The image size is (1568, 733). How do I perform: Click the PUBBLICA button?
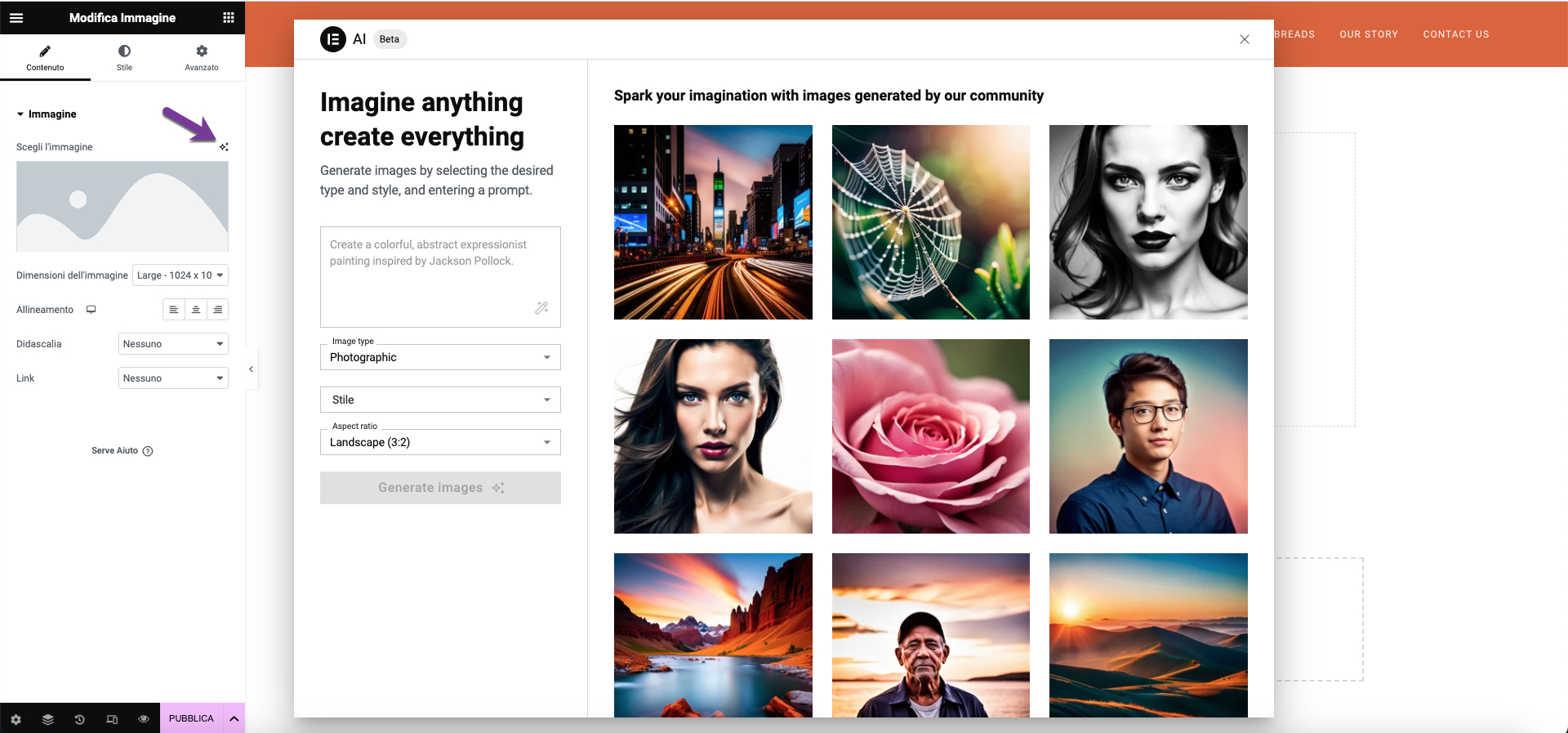tap(191, 718)
